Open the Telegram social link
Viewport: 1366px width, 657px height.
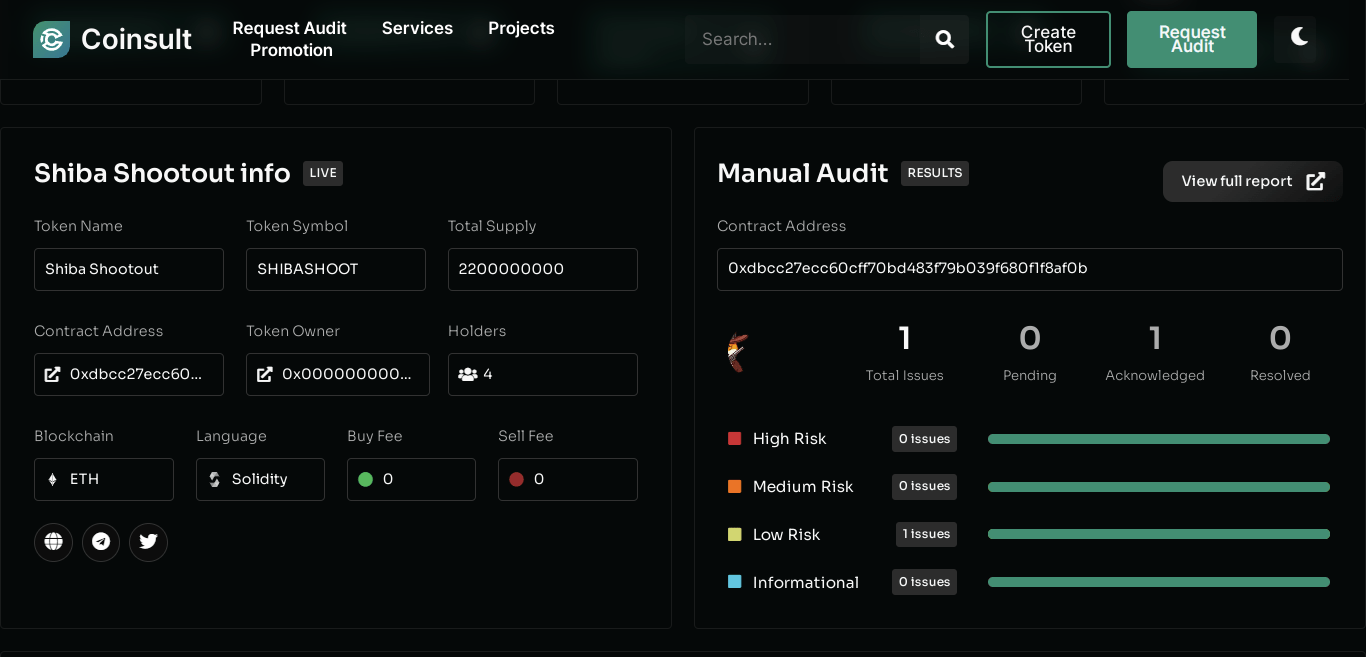click(x=101, y=542)
